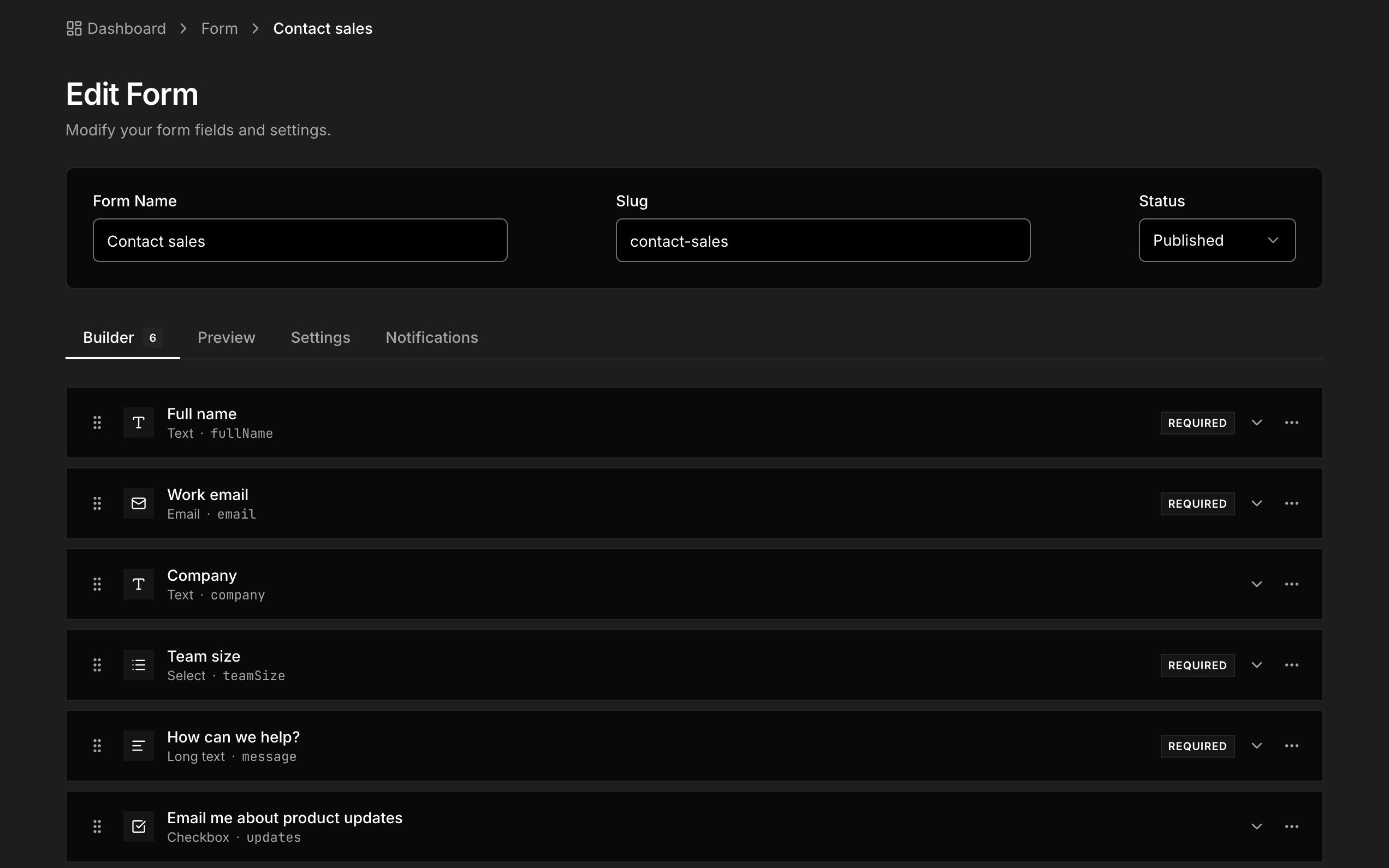This screenshot has width=1389, height=868.
Task: Open more options for How can we help?
Action: [1291, 746]
